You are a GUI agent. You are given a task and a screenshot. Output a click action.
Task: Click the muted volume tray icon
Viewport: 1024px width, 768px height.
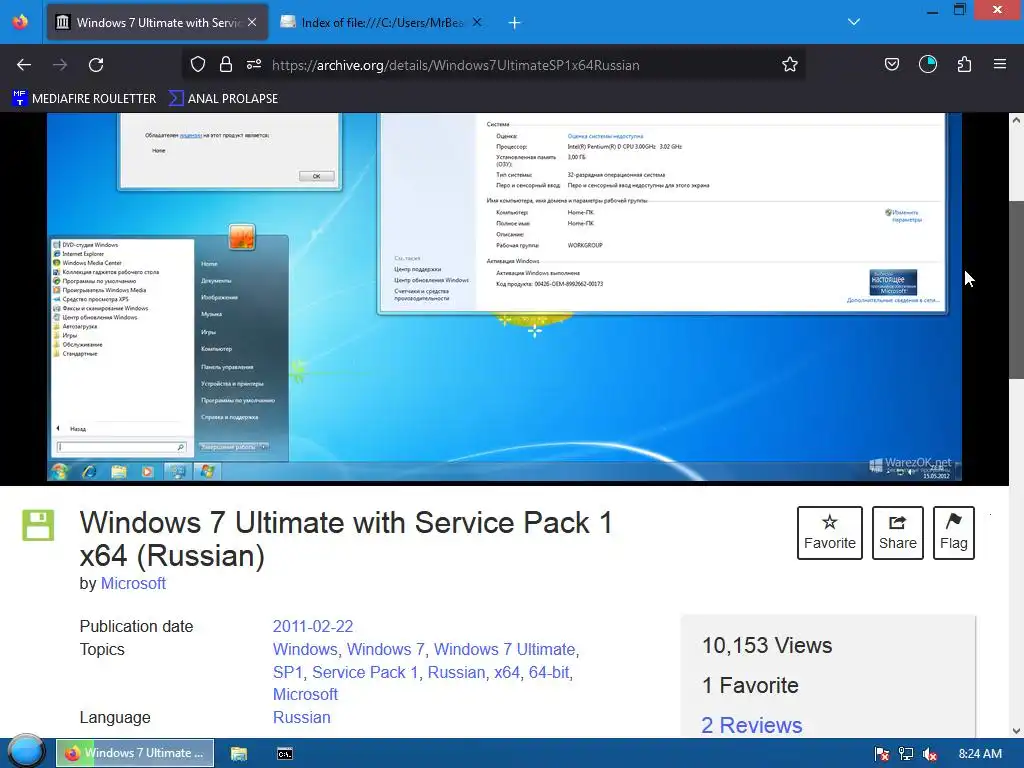coord(930,754)
